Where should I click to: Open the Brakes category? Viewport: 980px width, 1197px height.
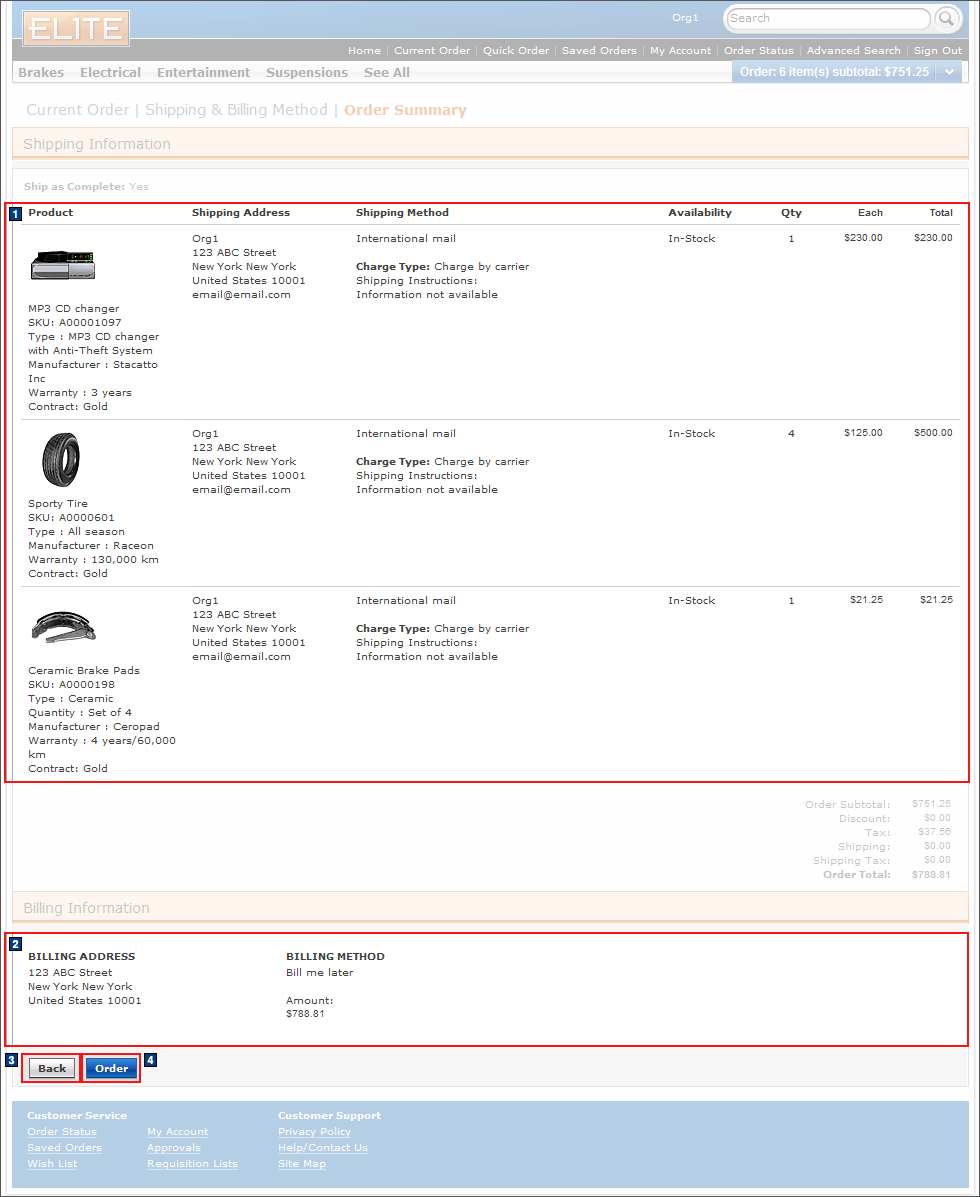(x=39, y=71)
